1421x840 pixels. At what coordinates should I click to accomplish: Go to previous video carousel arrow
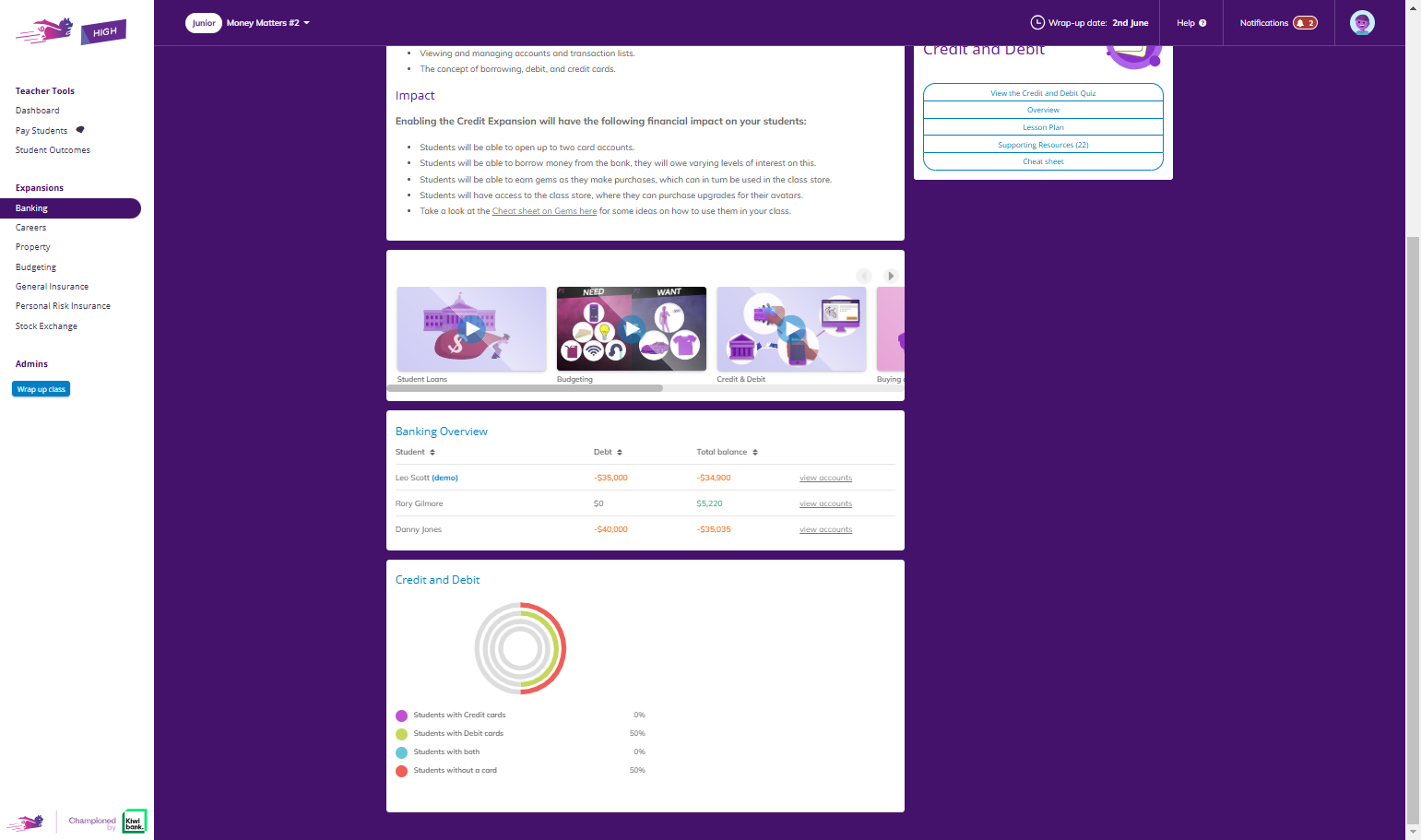pos(864,276)
